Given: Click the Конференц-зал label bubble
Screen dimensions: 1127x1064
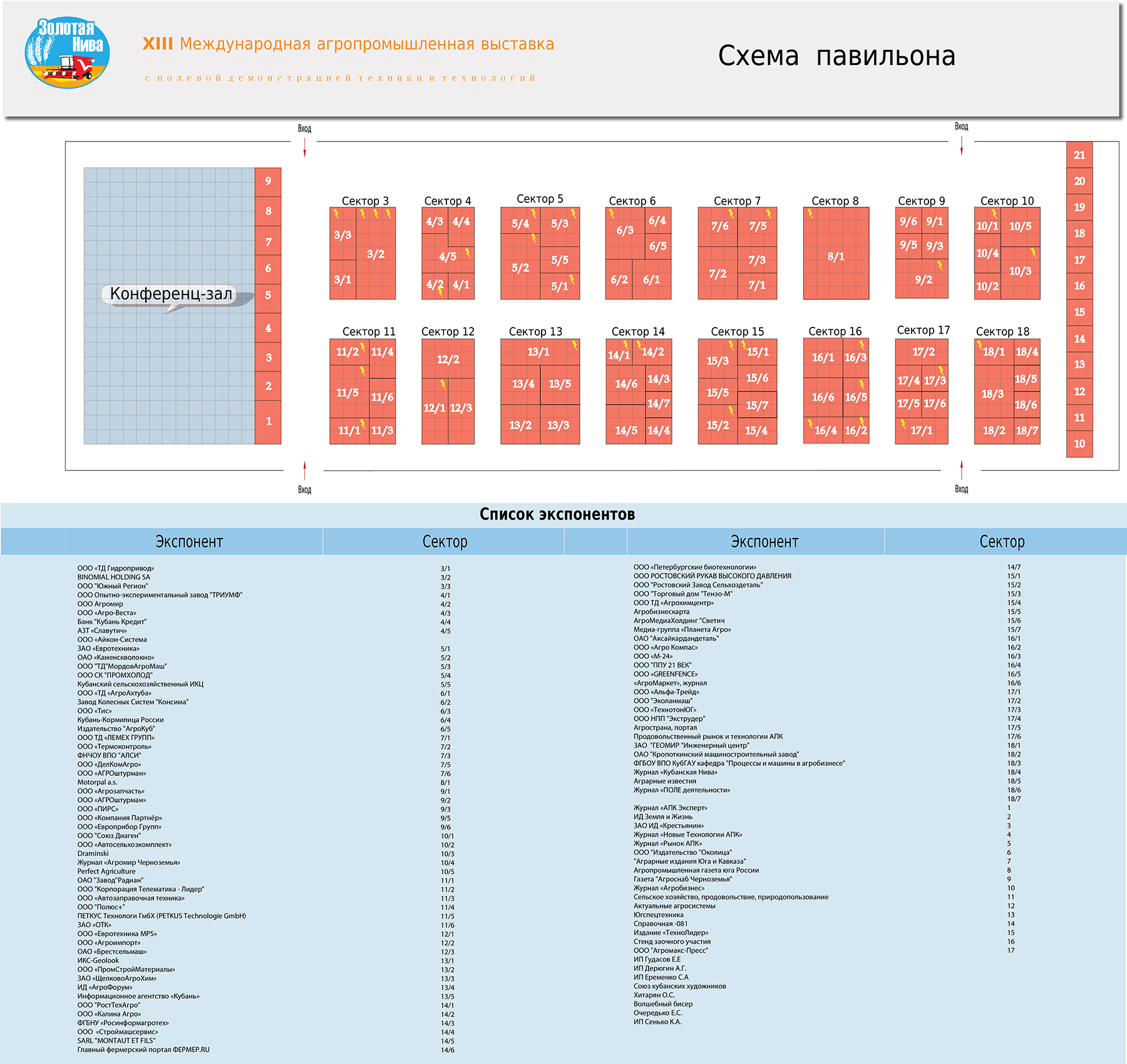Looking at the screenshot, I should tap(169, 294).
